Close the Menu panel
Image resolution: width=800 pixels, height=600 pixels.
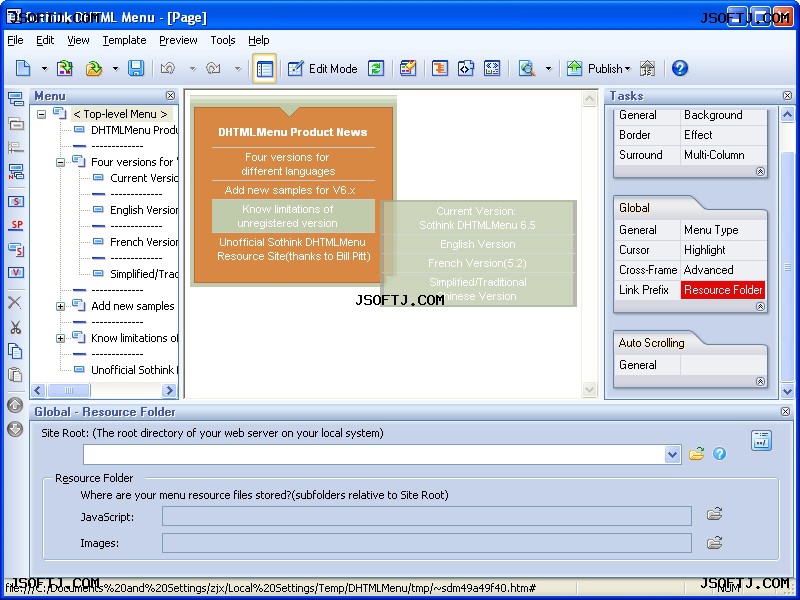[170, 95]
